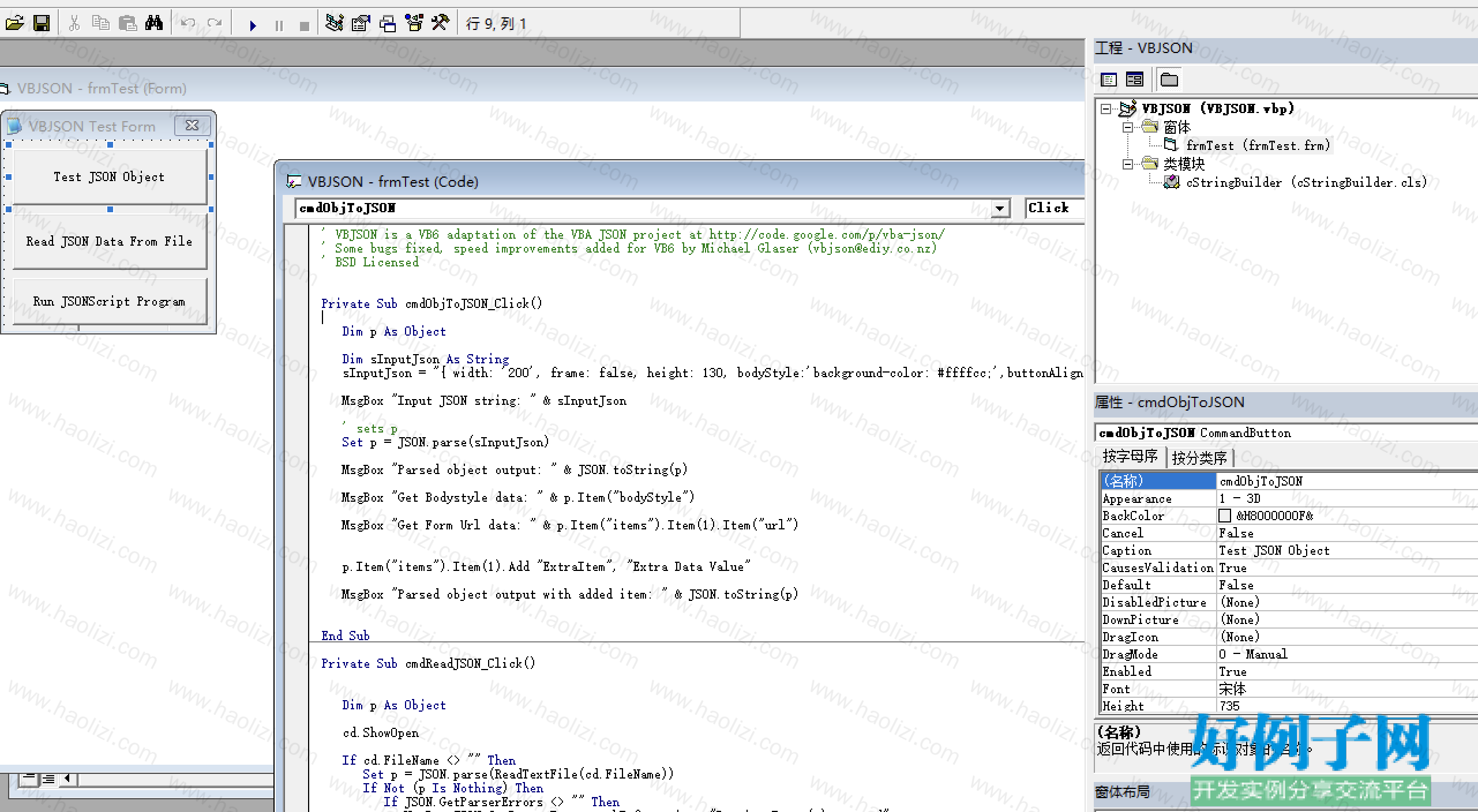Open the cmdObjToJSON CommandButton object selector
This screenshot has width=1478, height=812.
coord(1285,433)
